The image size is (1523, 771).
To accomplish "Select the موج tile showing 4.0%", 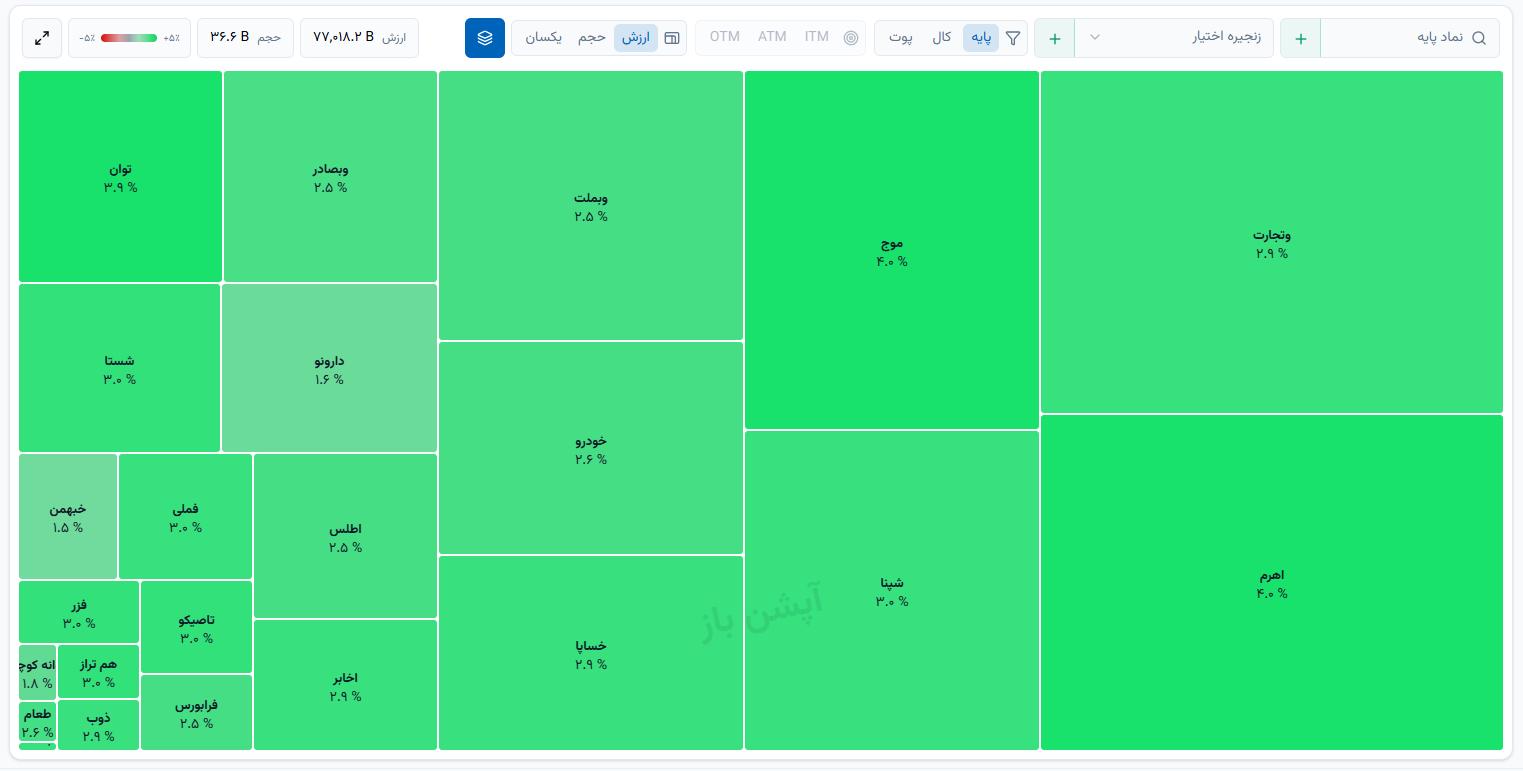I will point(892,250).
